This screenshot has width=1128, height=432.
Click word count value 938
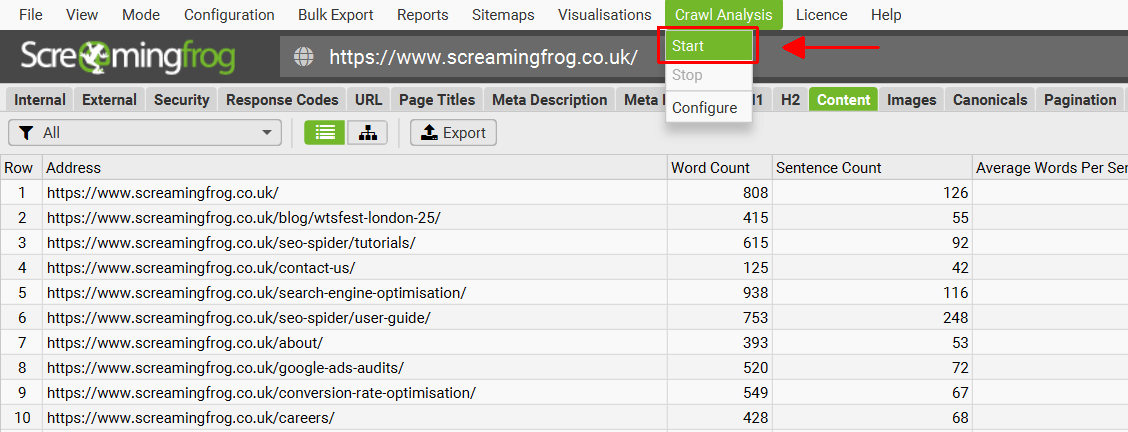point(755,293)
